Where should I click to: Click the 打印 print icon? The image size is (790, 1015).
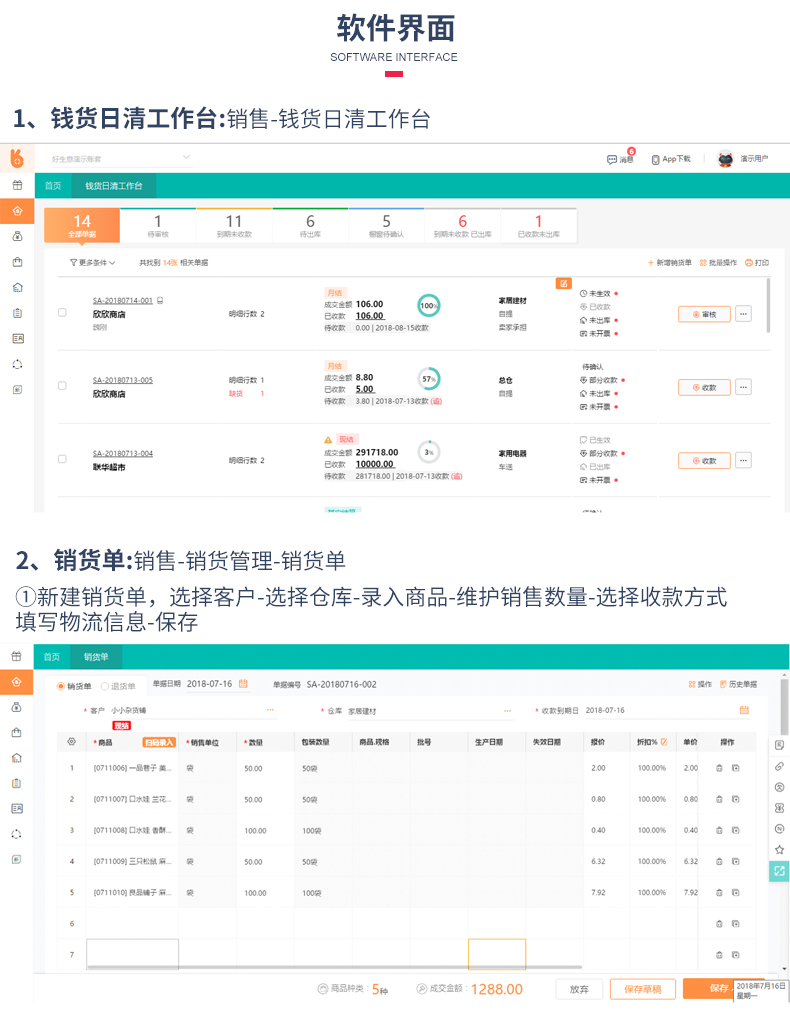(749, 263)
